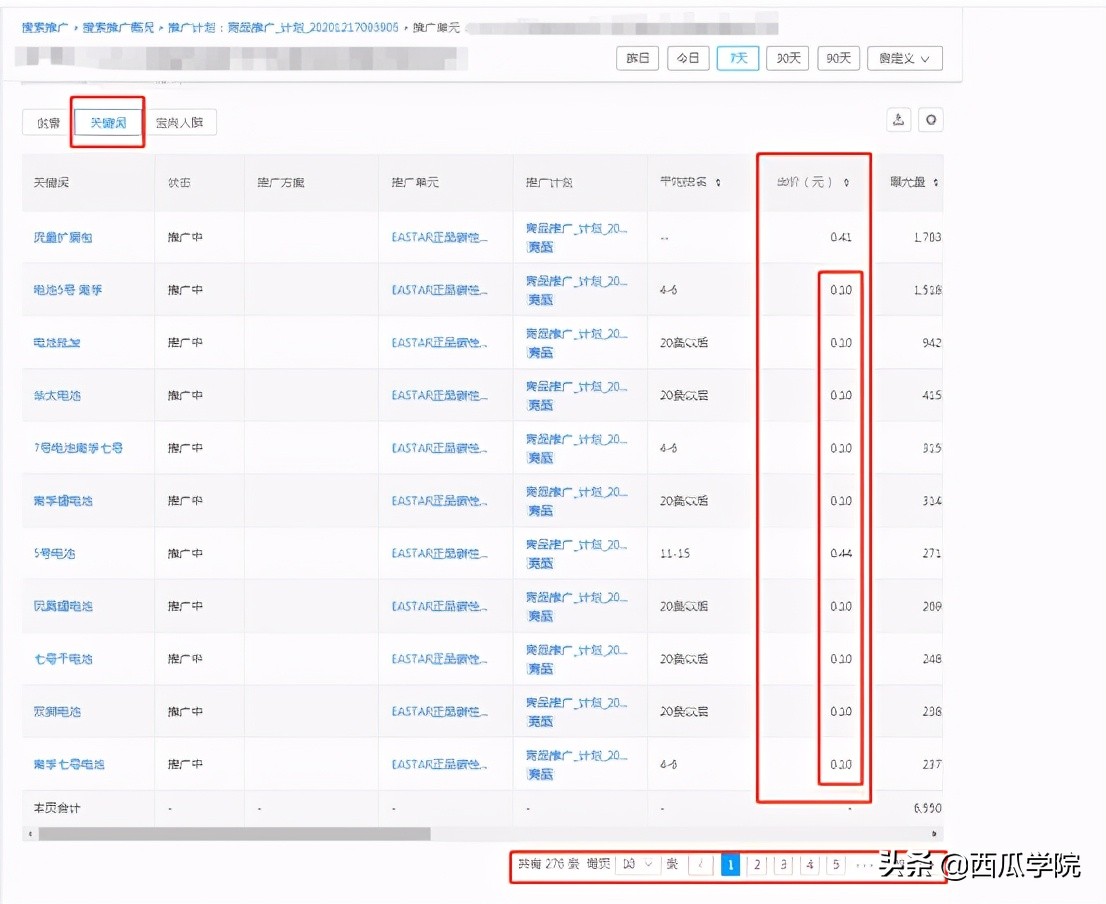
Task: Go to page 2
Action: coord(757,865)
